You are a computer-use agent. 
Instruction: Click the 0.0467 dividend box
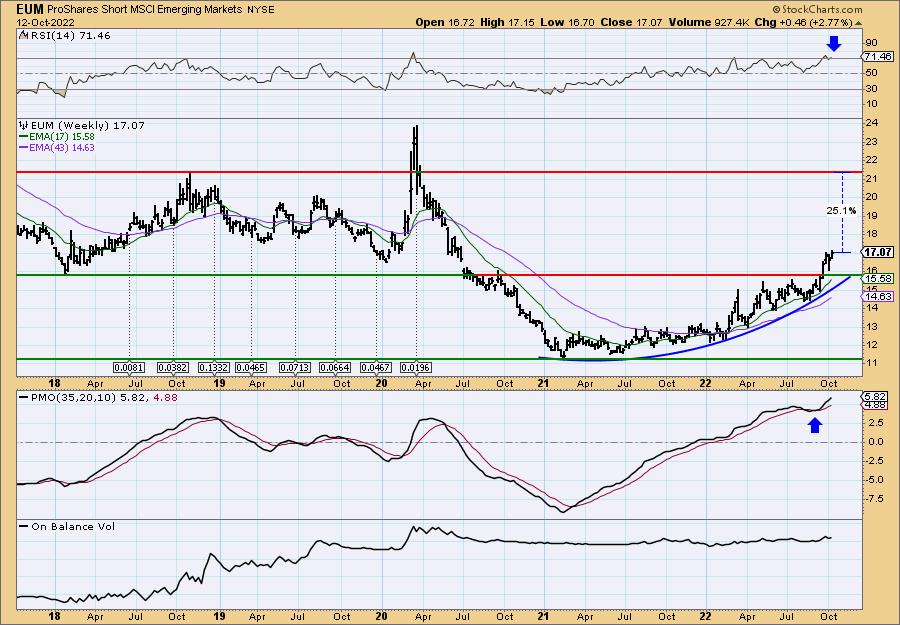tap(375, 367)
